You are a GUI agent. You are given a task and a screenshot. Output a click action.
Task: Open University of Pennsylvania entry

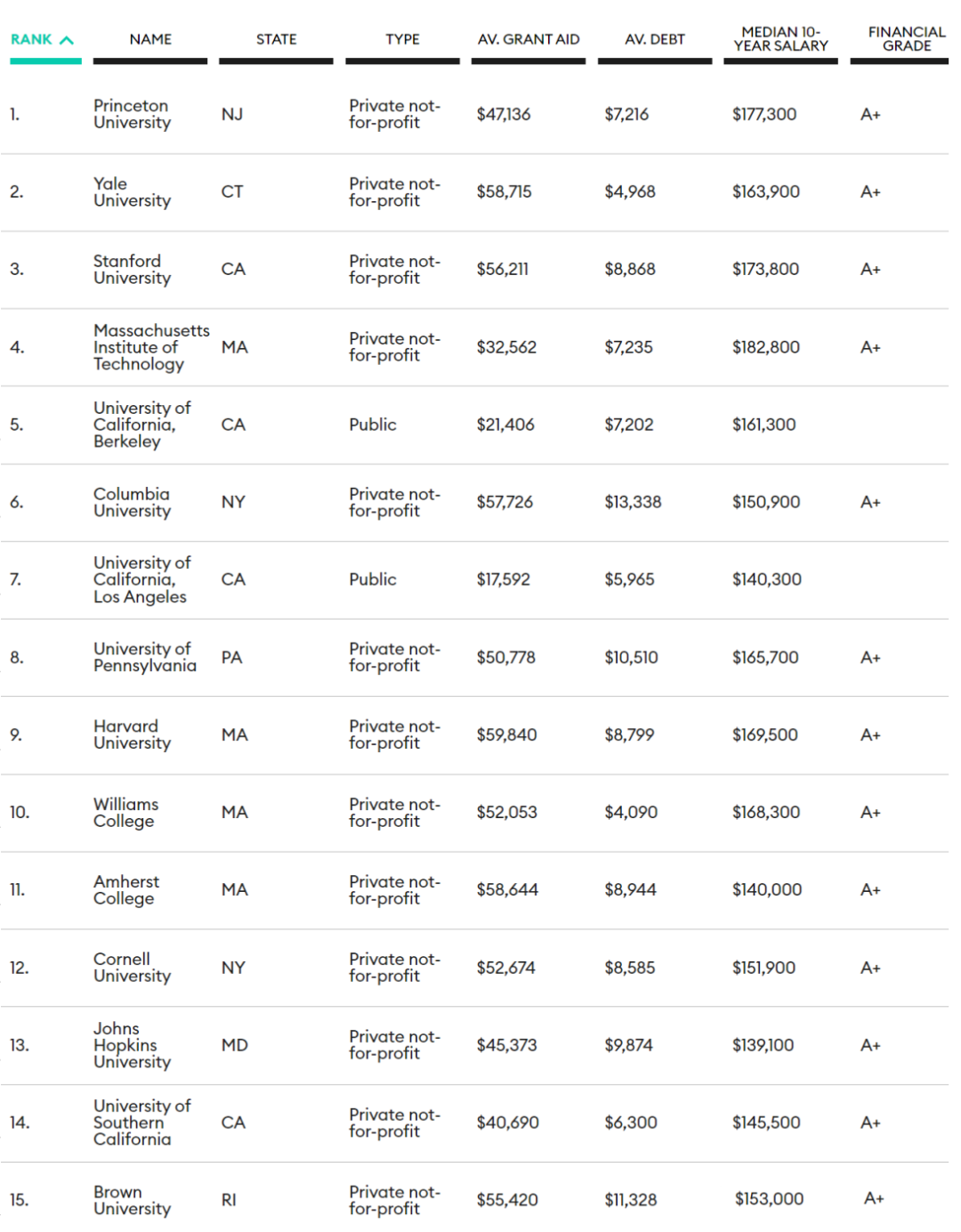click(x=144, y=657)
